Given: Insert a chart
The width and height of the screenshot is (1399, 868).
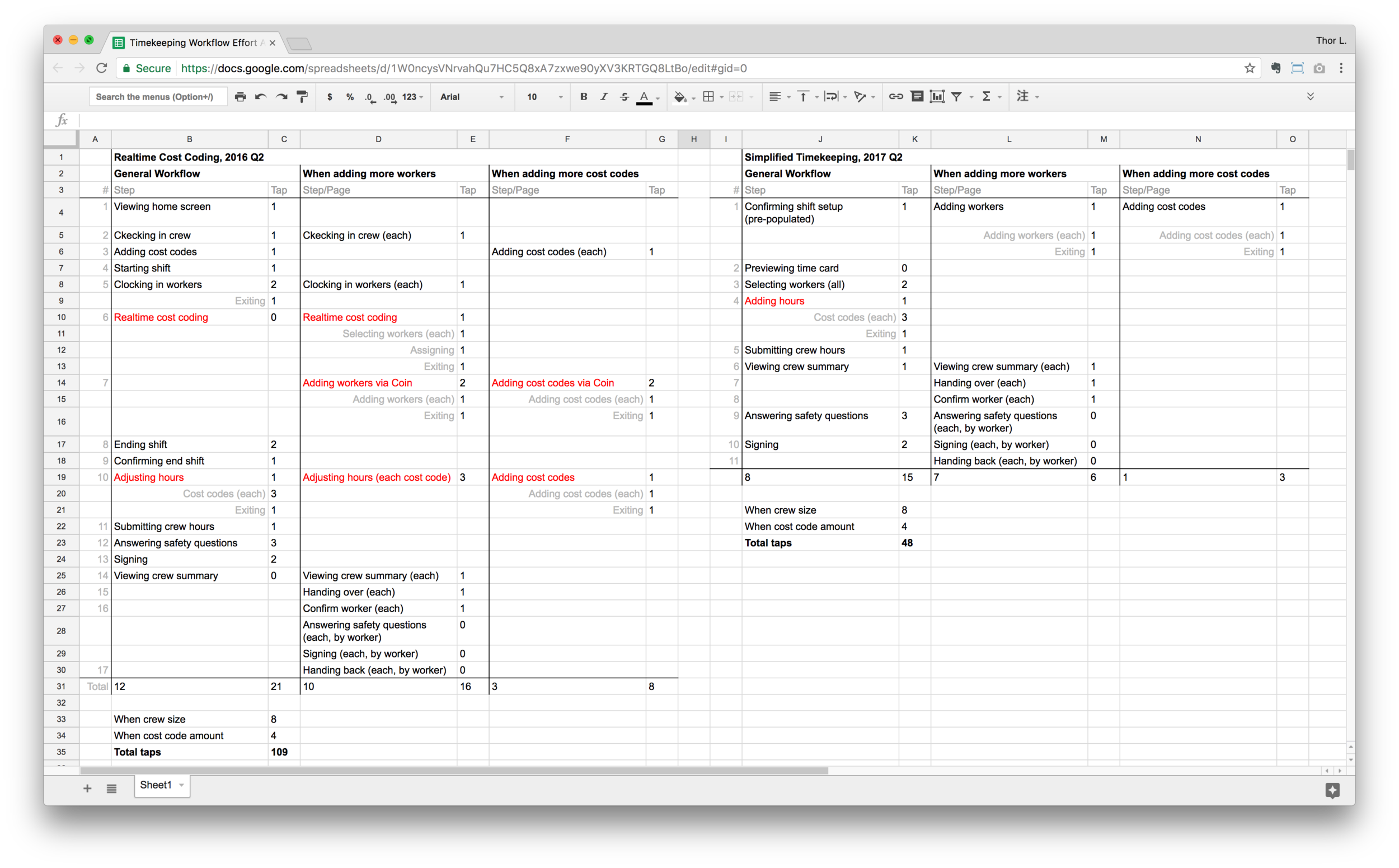Looking at the screenshot, I should tap(937, 96).
